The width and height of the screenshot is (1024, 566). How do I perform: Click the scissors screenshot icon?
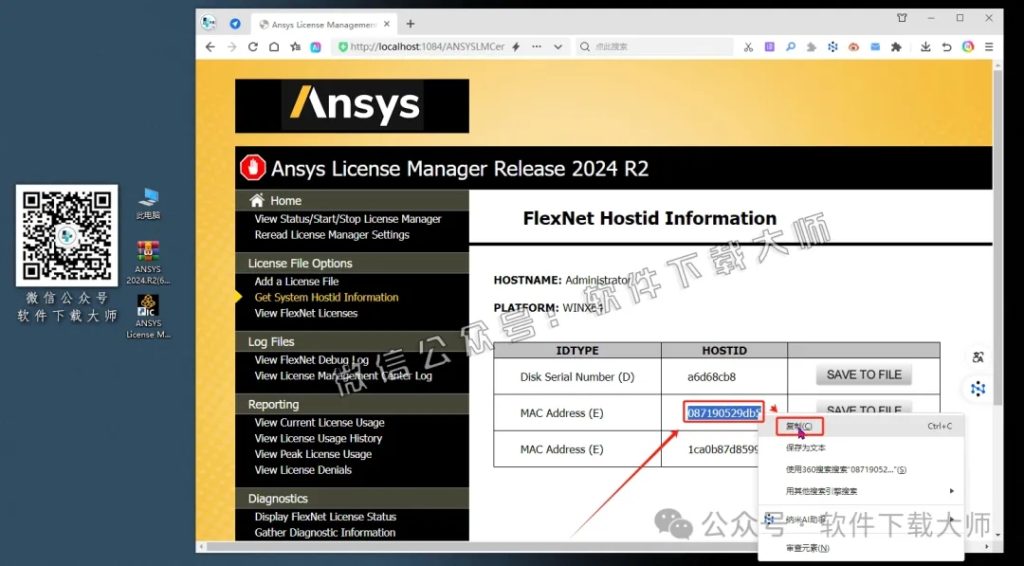pyautogui.click(x=748, y=47)
